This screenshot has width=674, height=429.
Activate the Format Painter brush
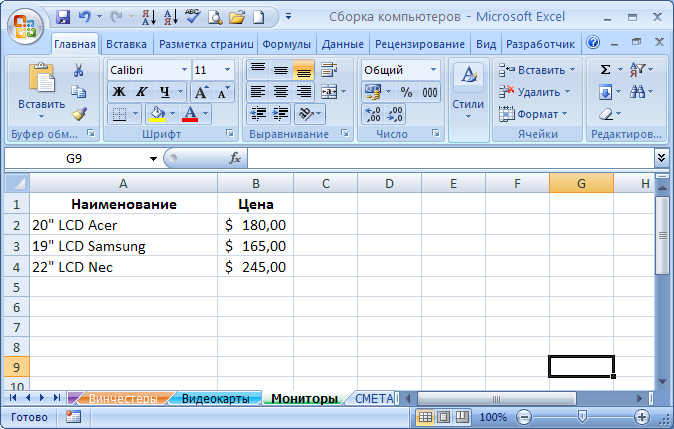point(80,114)
